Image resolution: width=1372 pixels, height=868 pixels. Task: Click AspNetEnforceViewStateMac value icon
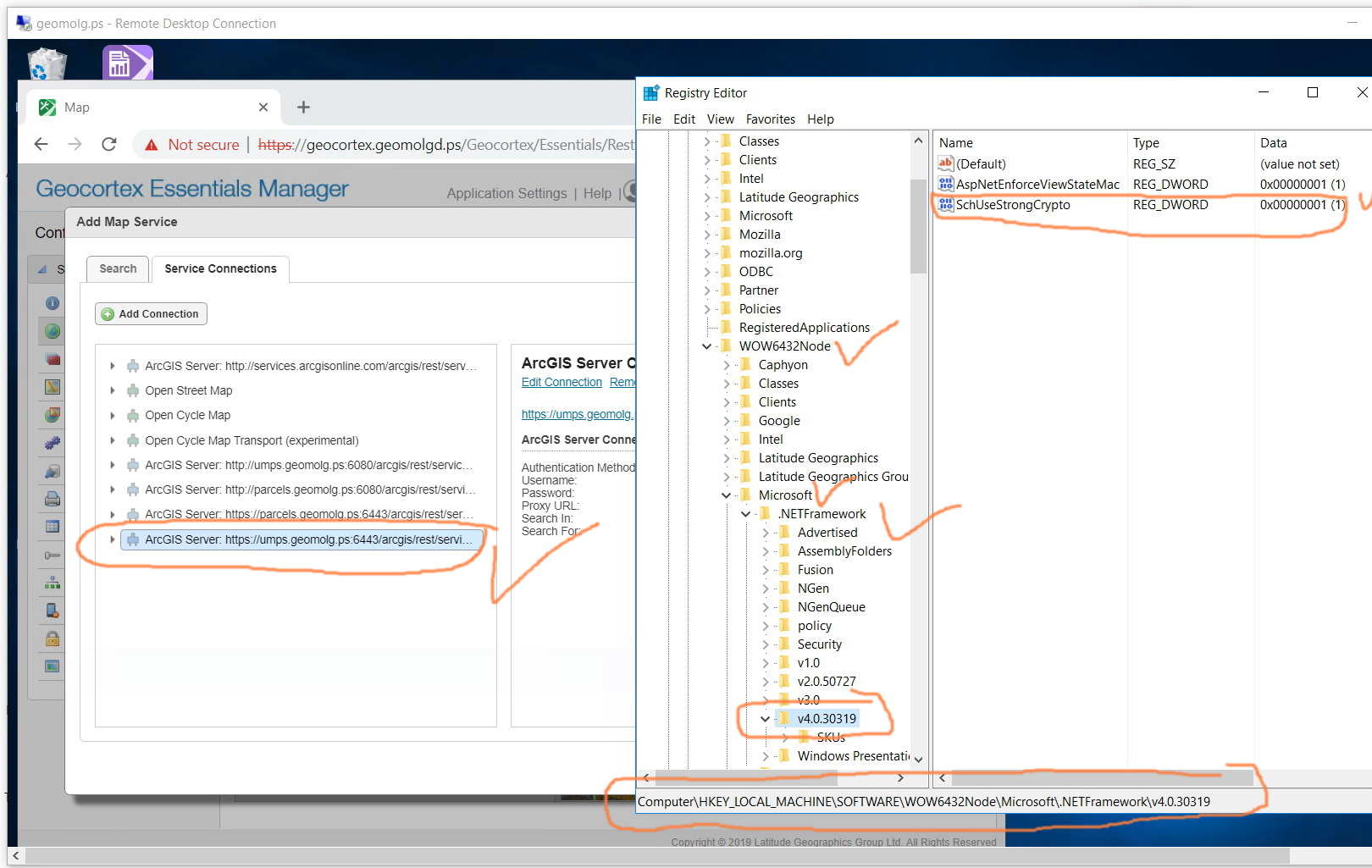click(x=946, y=184)
